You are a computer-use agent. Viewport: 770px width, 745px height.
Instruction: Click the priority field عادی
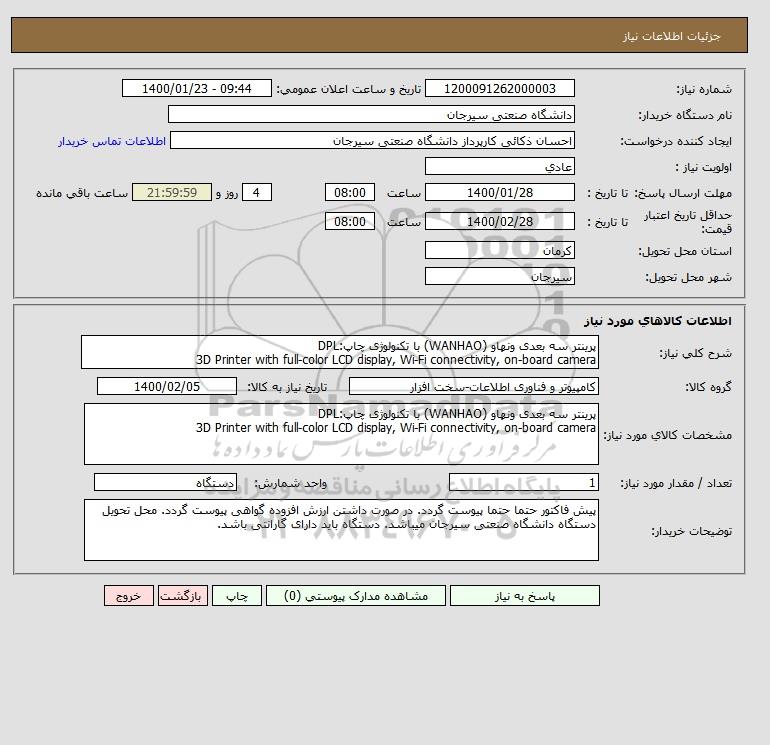[500, 166]
